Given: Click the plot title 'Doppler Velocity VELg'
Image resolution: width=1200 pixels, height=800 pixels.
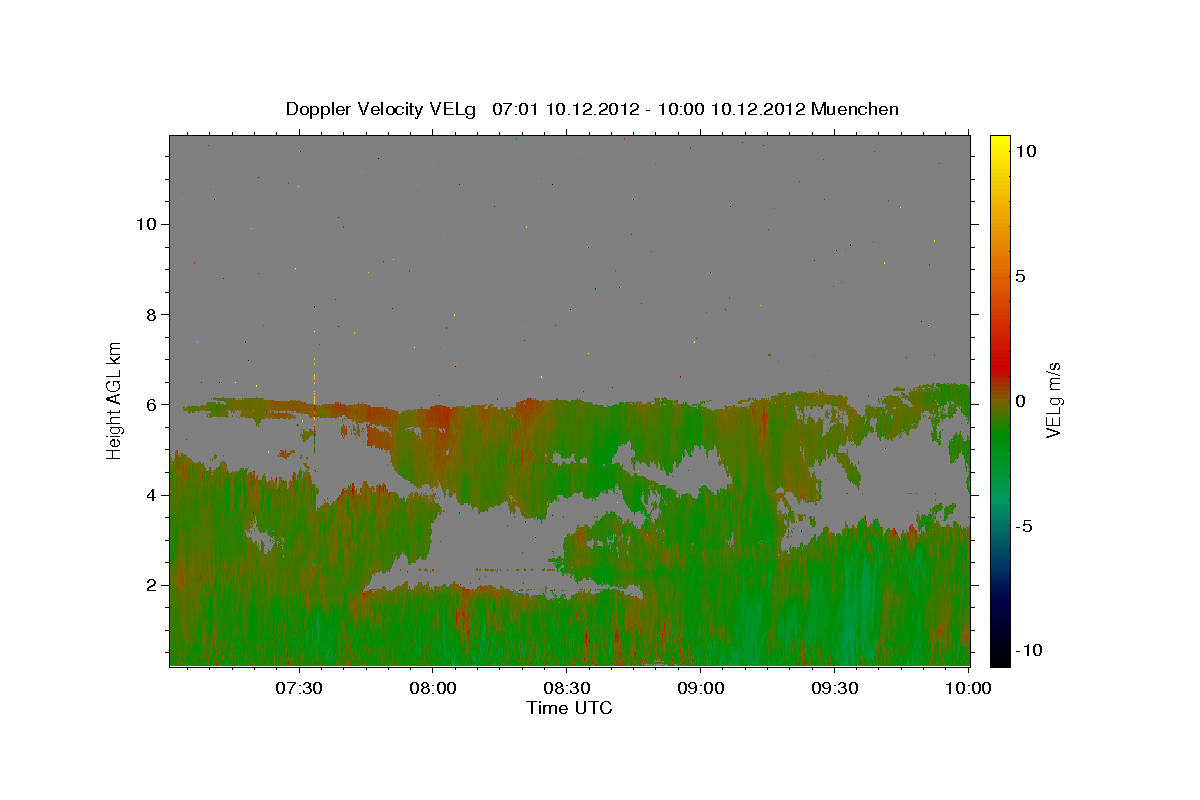Looking at the screenshot, I should [x=383, y=109].
